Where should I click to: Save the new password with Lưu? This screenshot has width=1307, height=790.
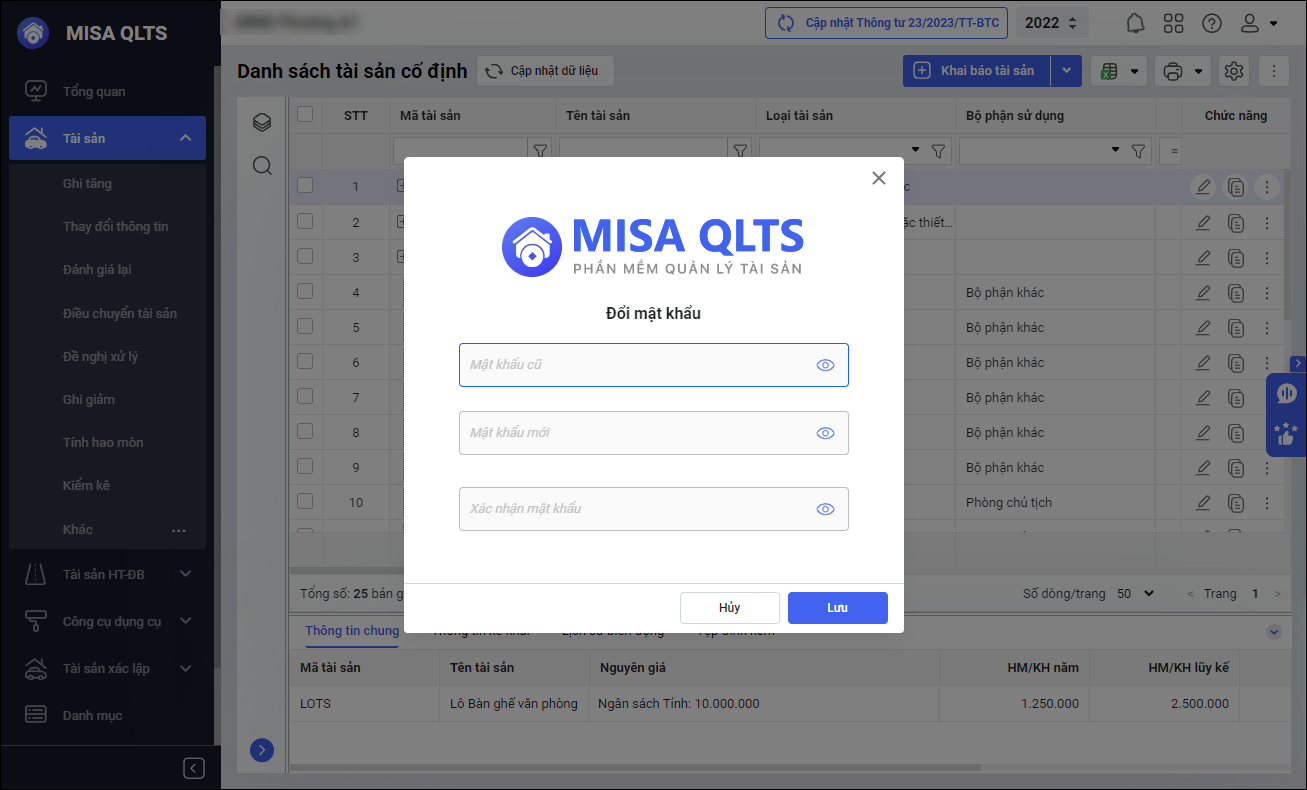[x=838, y=608]
